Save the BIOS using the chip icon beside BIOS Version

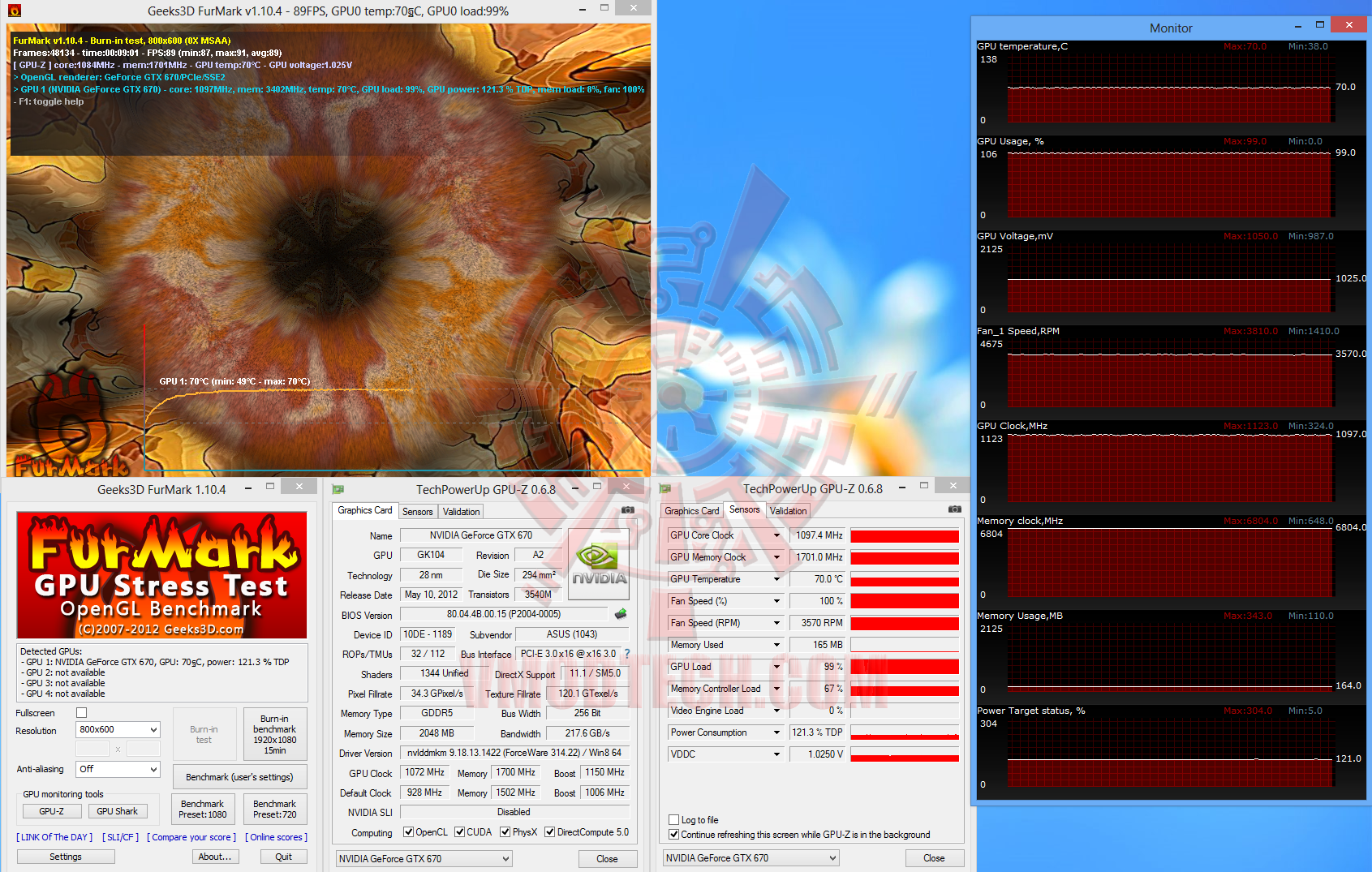(x=621, y=614)
